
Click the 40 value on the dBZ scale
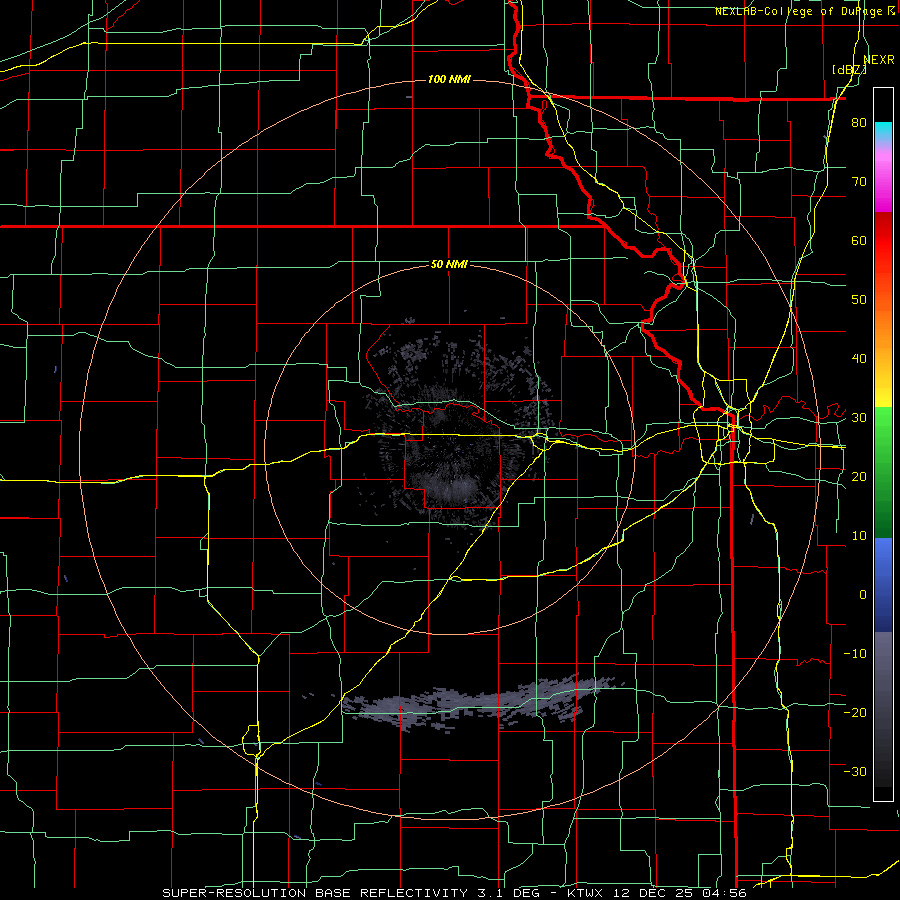(859, 359)
